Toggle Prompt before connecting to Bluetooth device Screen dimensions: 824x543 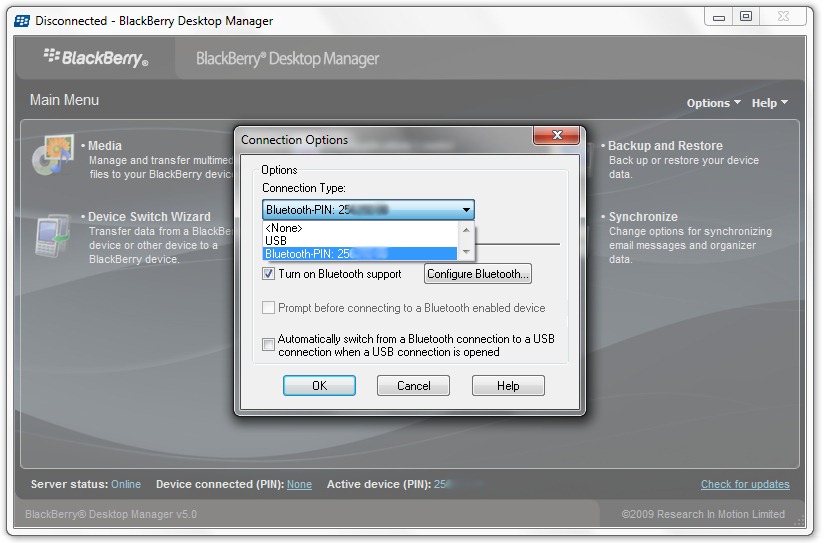click(x=268, y=309)
